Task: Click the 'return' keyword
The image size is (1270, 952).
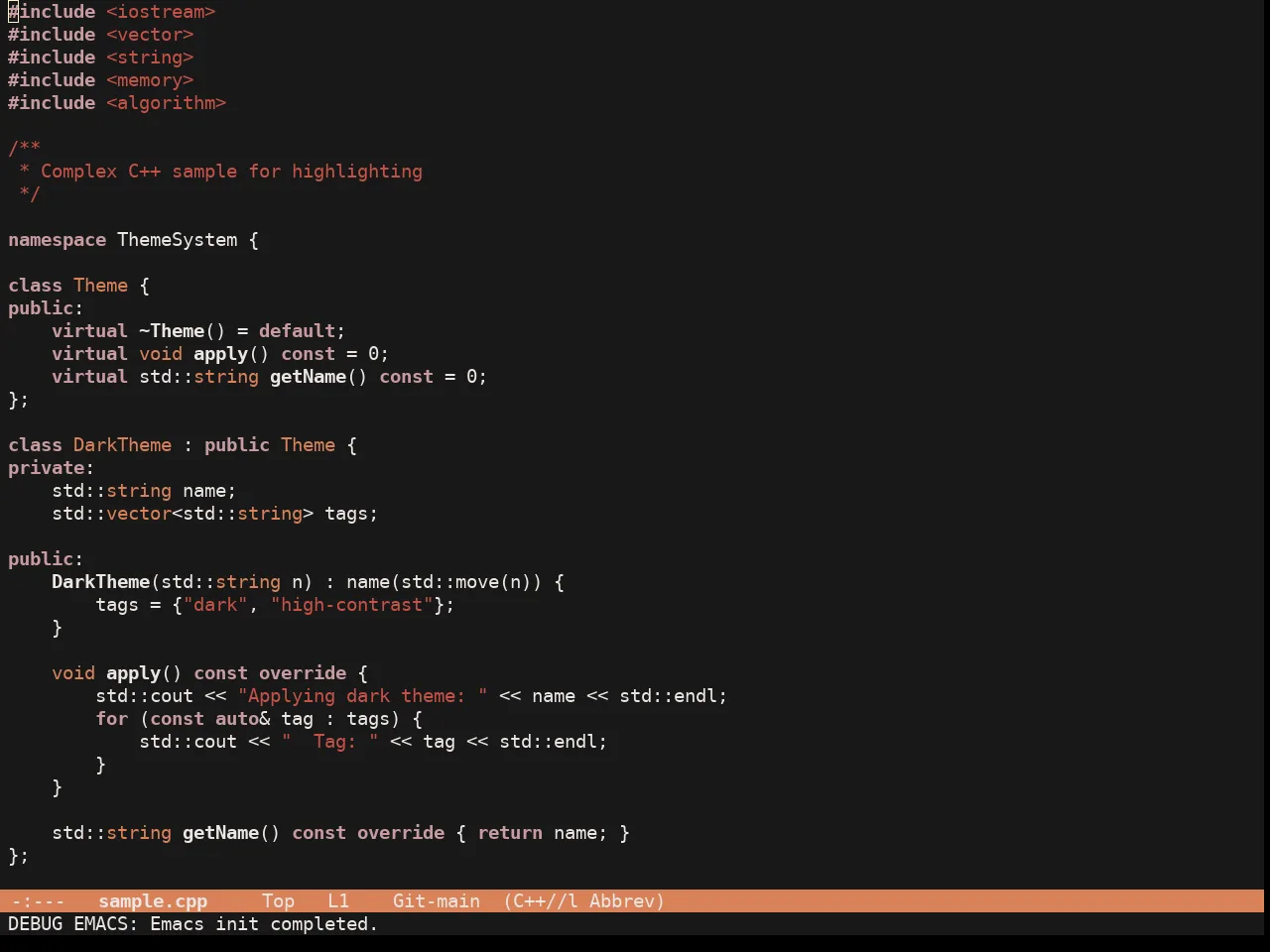Action: (510, 833)
